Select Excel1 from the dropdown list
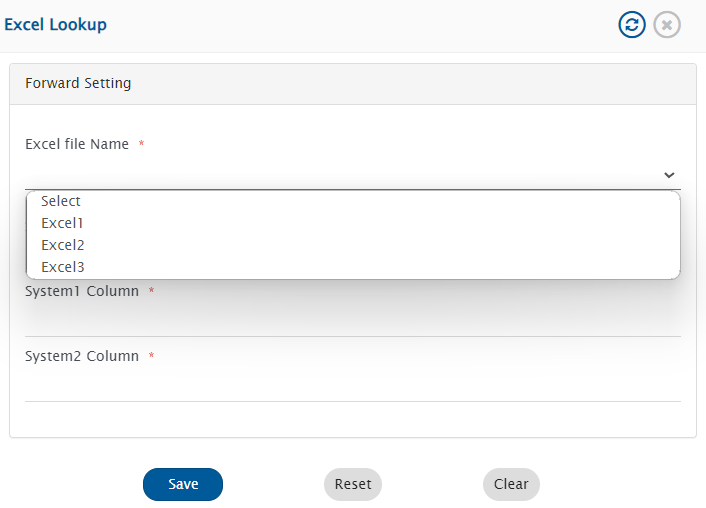Image resolution: width=706 pixels, height=508 pixels. coord(62,223)
